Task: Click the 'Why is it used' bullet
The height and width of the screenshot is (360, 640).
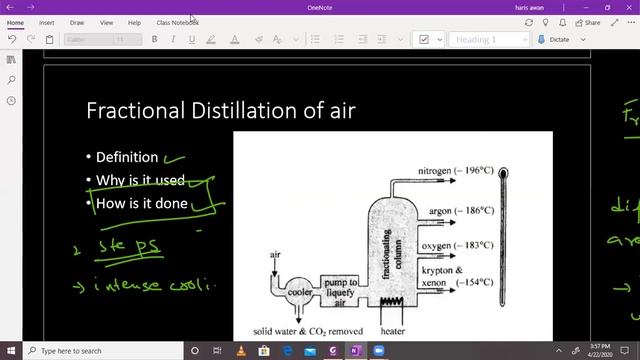Action: (140, 180)
